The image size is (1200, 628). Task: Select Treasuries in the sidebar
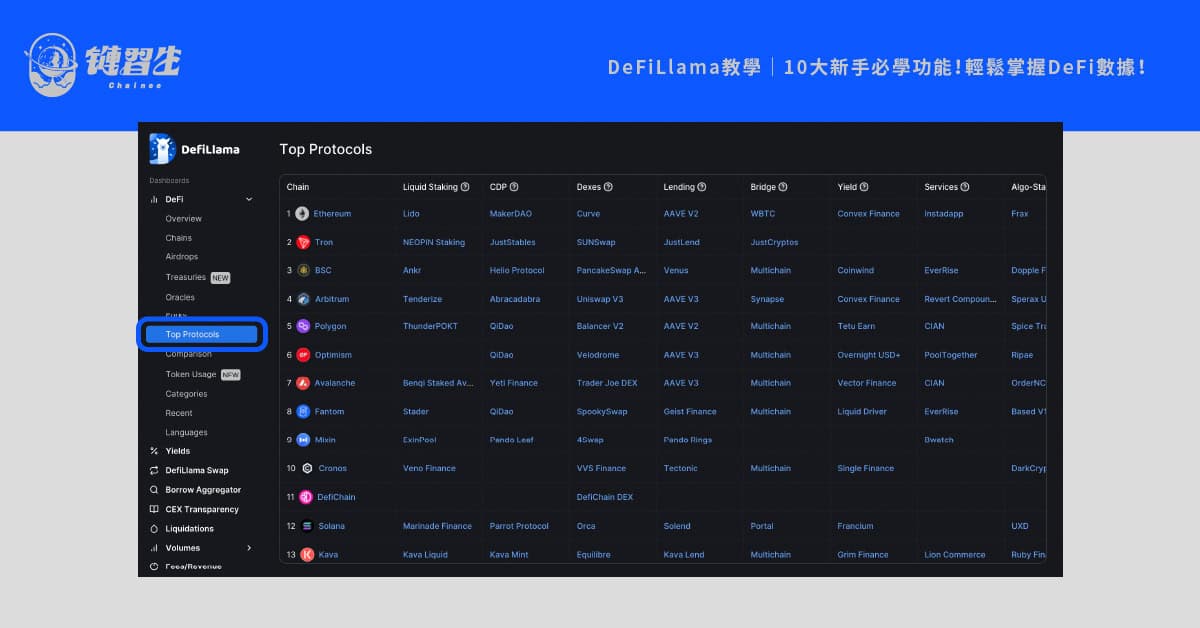pos(186,277)
